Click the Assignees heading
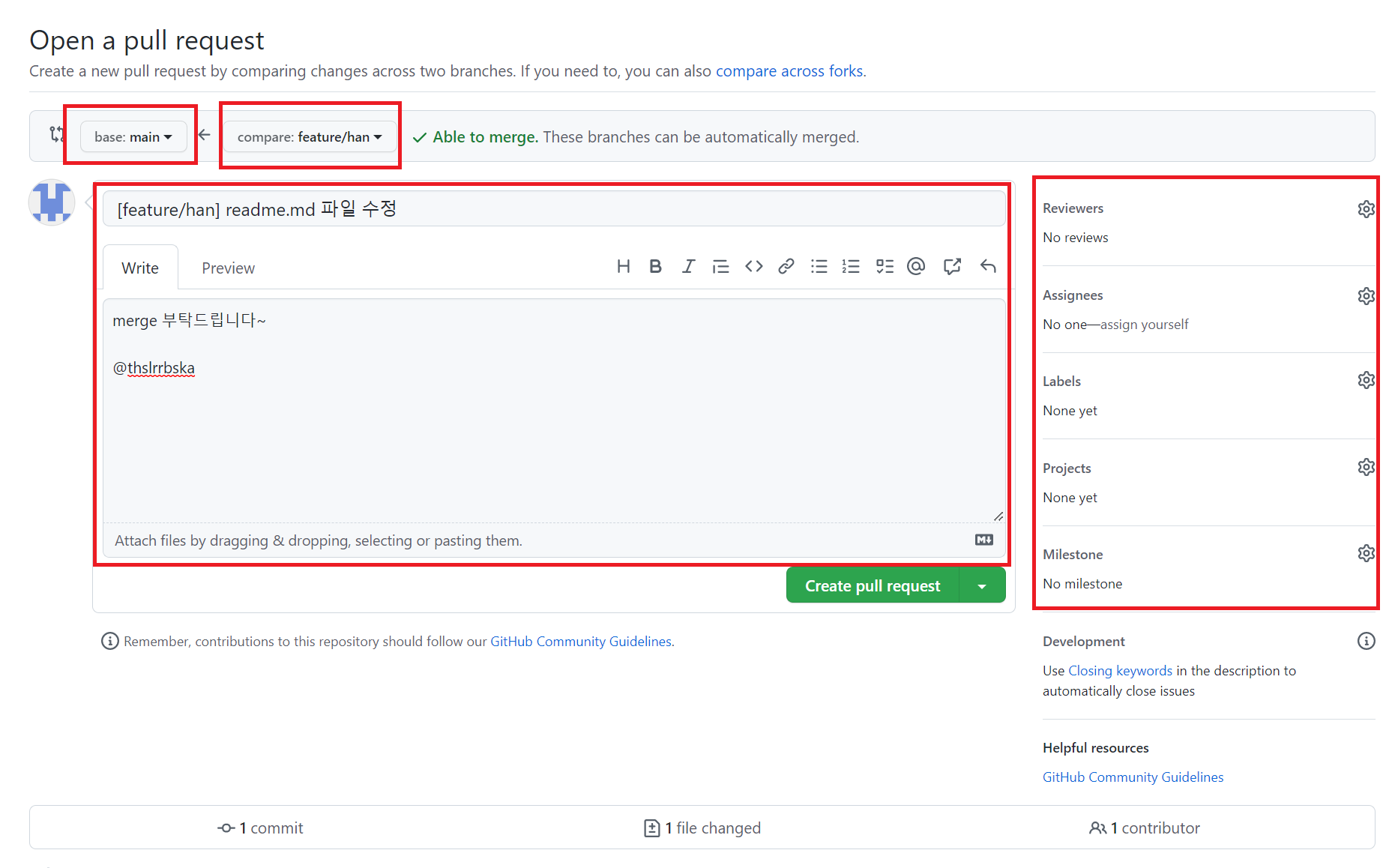The height and width of the screenshot is (868, 1386). click(1073, 295)
